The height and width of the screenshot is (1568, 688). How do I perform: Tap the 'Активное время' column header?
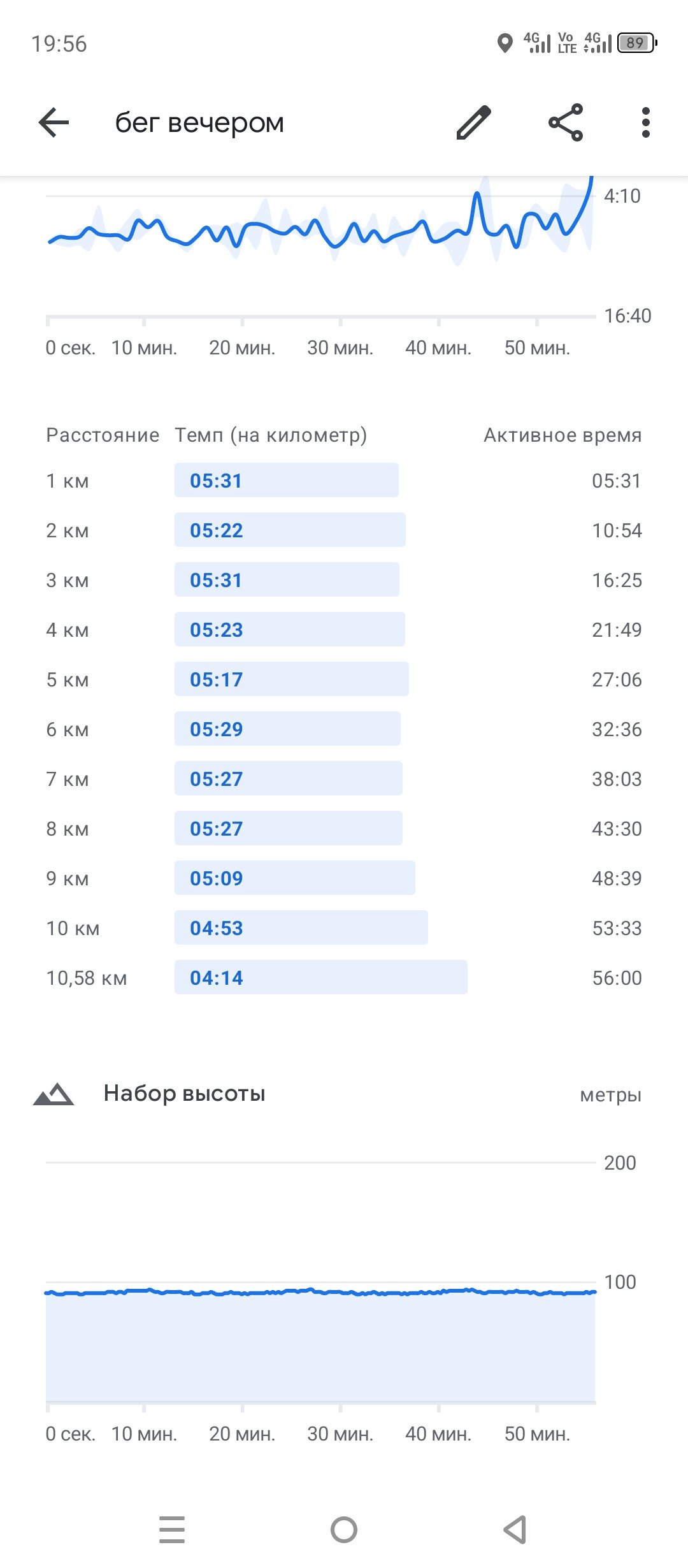563,435
